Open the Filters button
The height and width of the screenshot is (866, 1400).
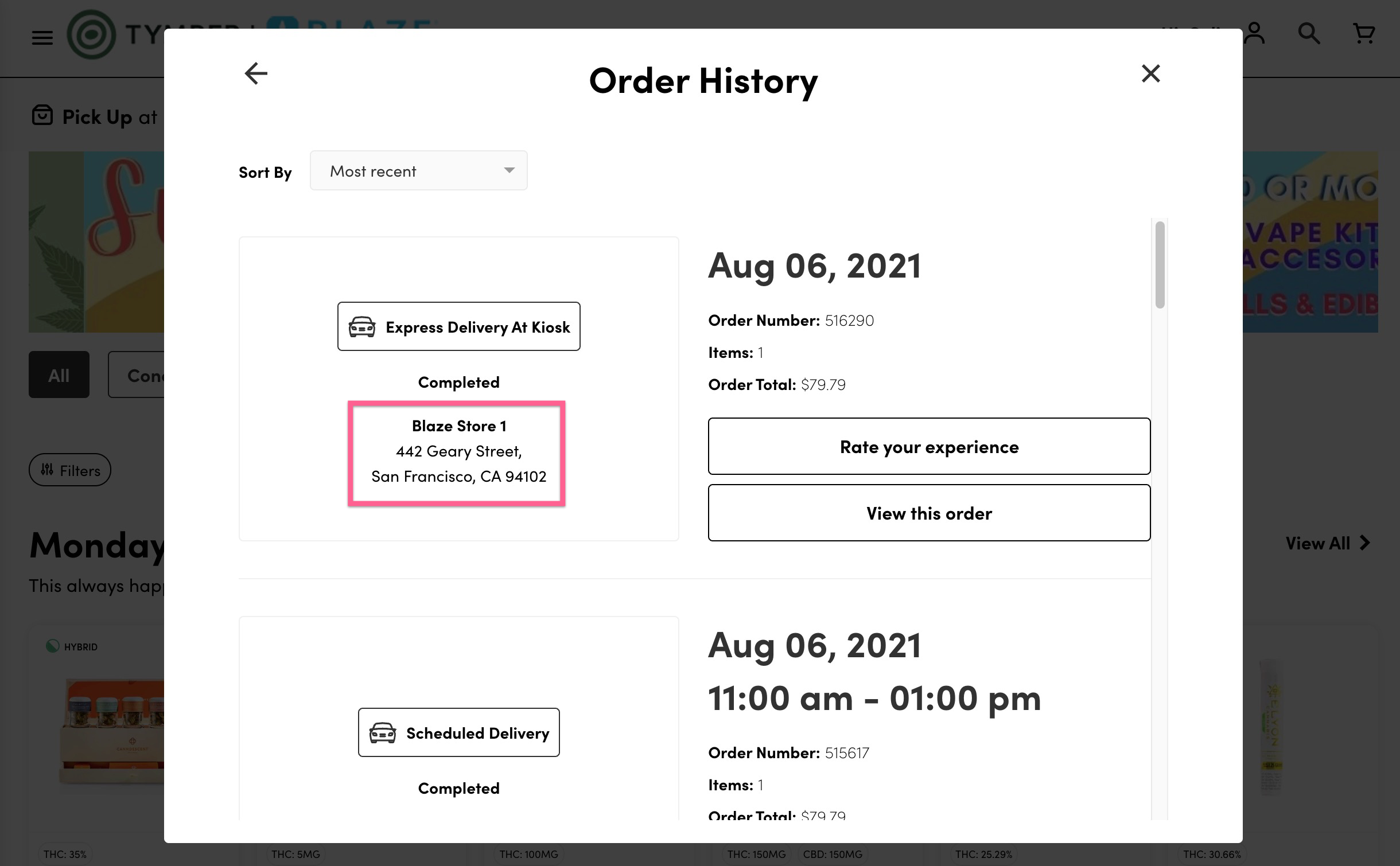(70, 470)
